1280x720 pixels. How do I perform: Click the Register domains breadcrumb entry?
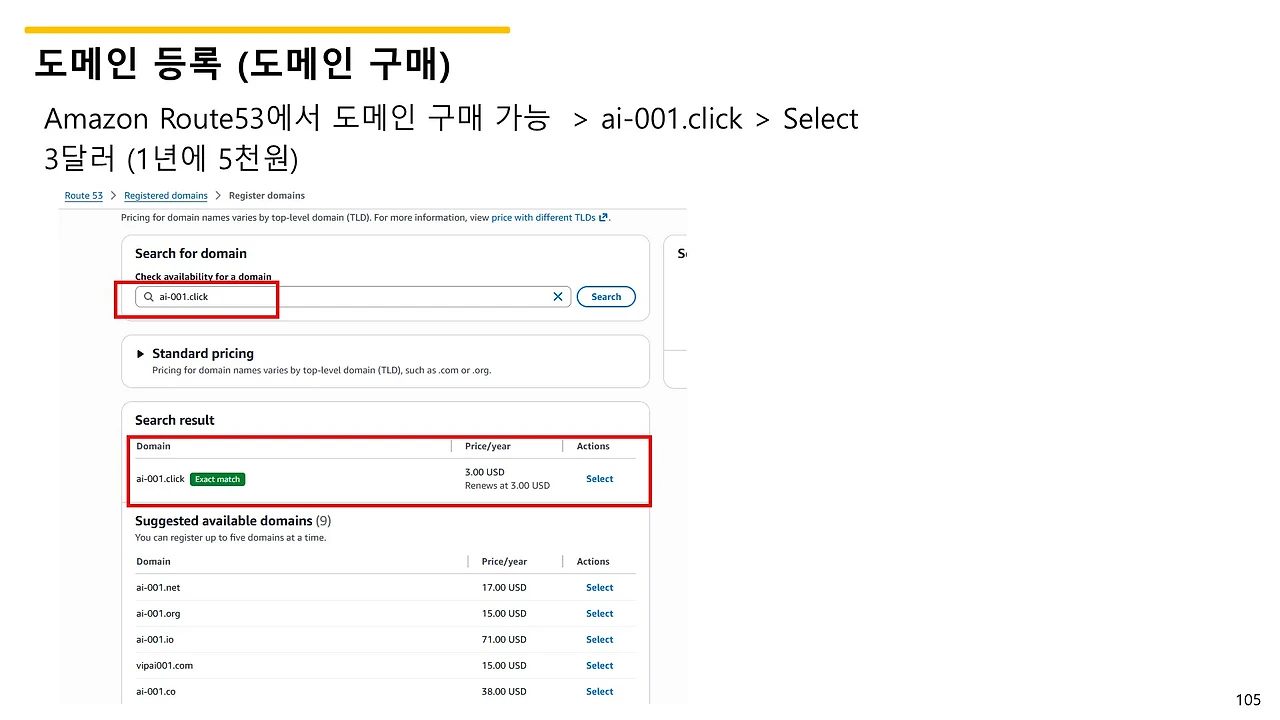click(266, 195)
